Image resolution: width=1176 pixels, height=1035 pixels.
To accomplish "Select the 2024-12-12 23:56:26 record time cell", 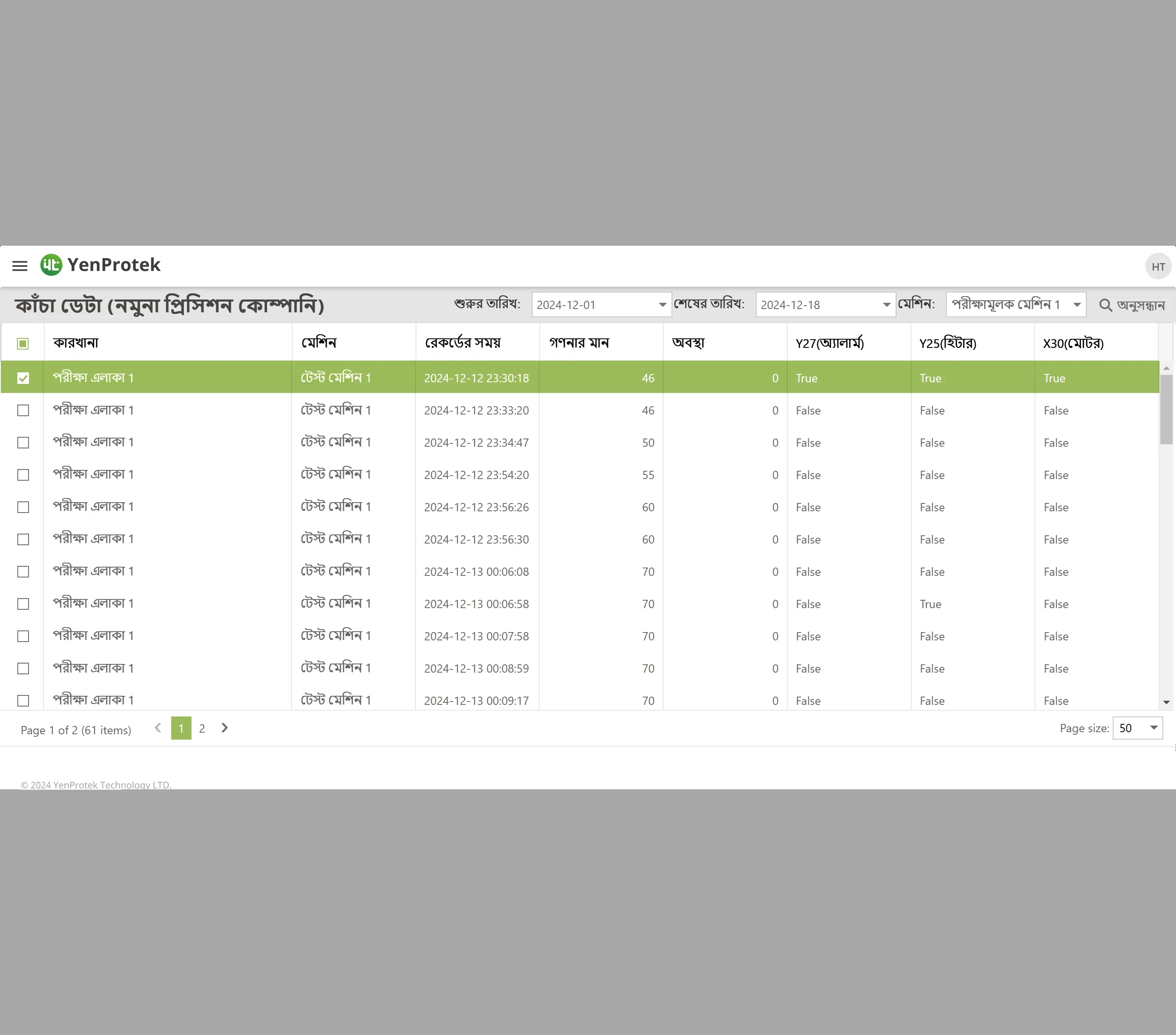I will point(476,507).
